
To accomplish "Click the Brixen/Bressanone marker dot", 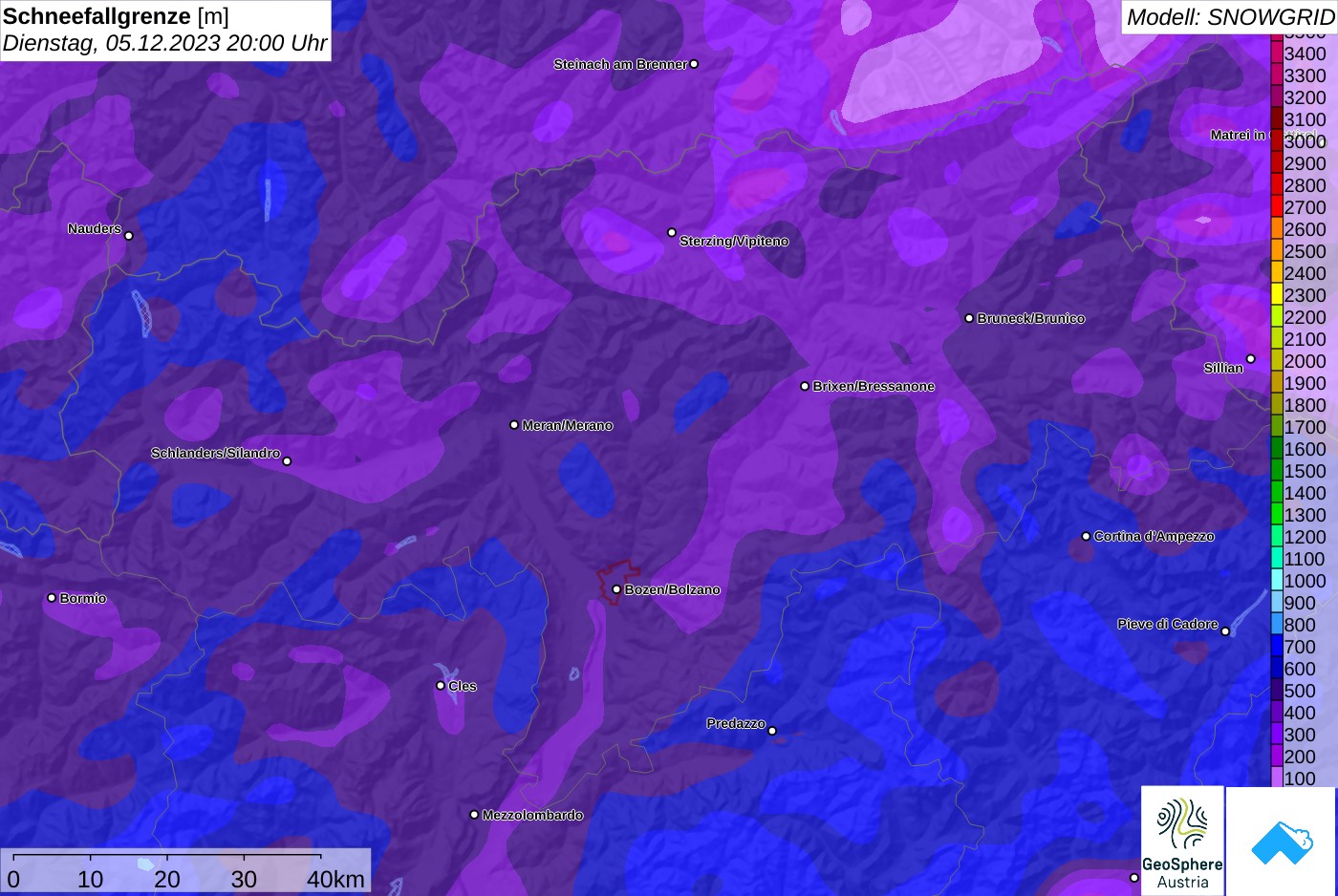I will [x=805, y=386].
